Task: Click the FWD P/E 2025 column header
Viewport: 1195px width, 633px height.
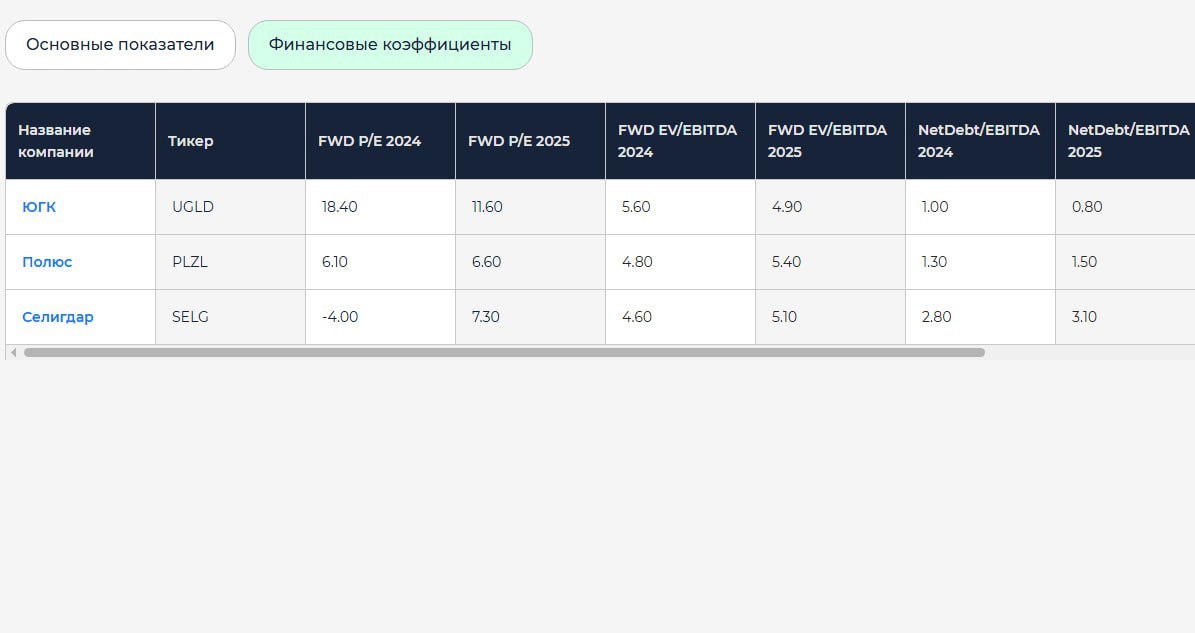Action: 530,141
